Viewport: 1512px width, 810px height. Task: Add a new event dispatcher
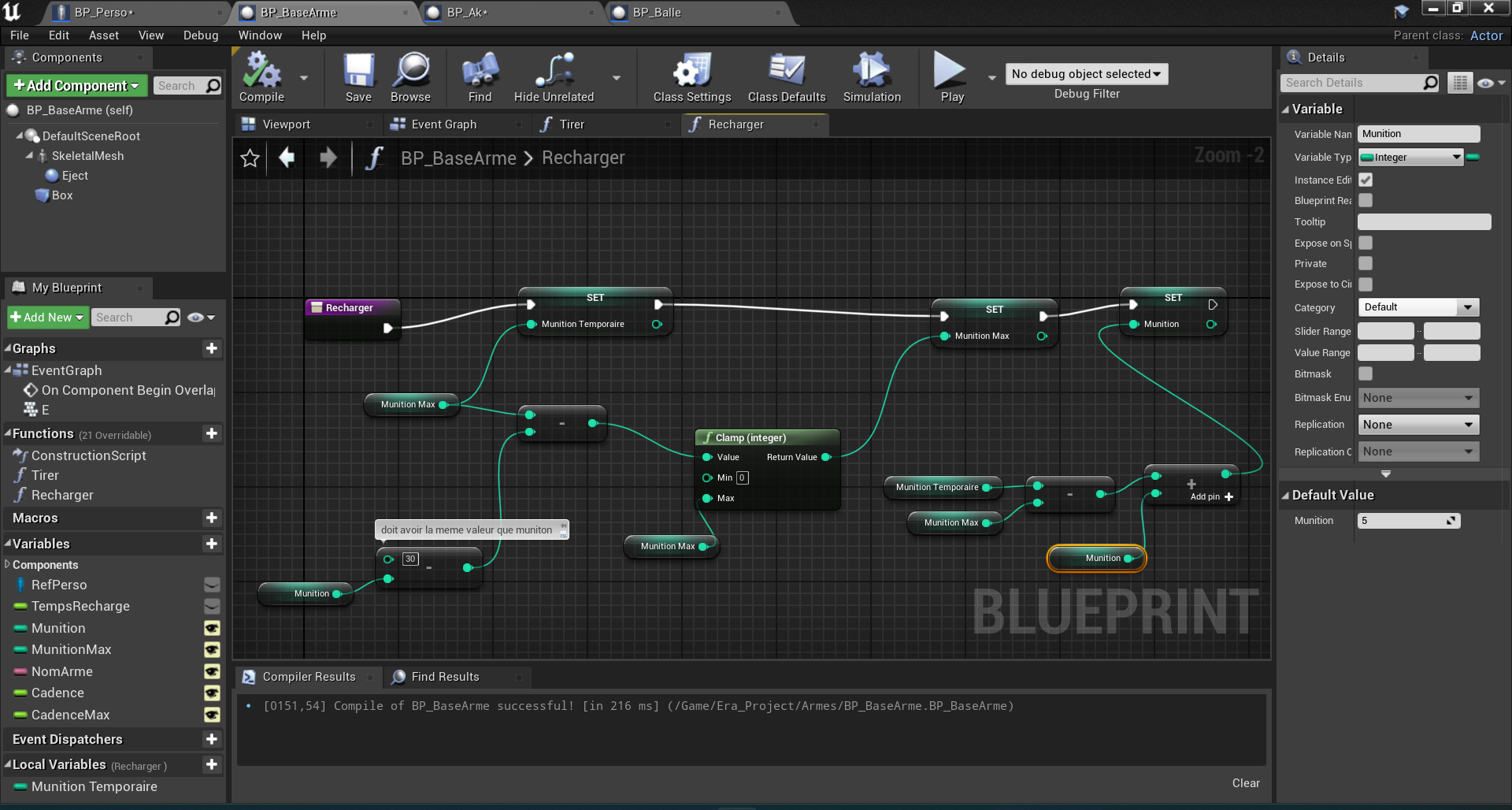[x=211, y=739]
